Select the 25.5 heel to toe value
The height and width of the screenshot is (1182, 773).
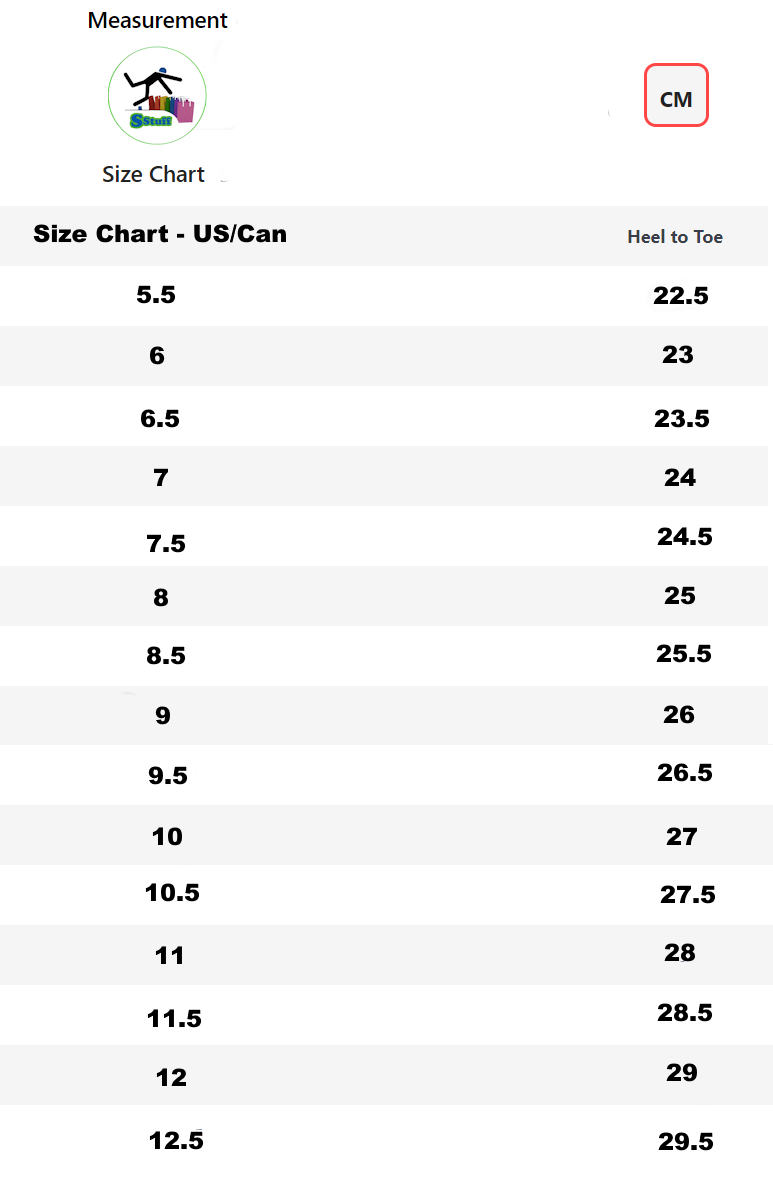684,654
